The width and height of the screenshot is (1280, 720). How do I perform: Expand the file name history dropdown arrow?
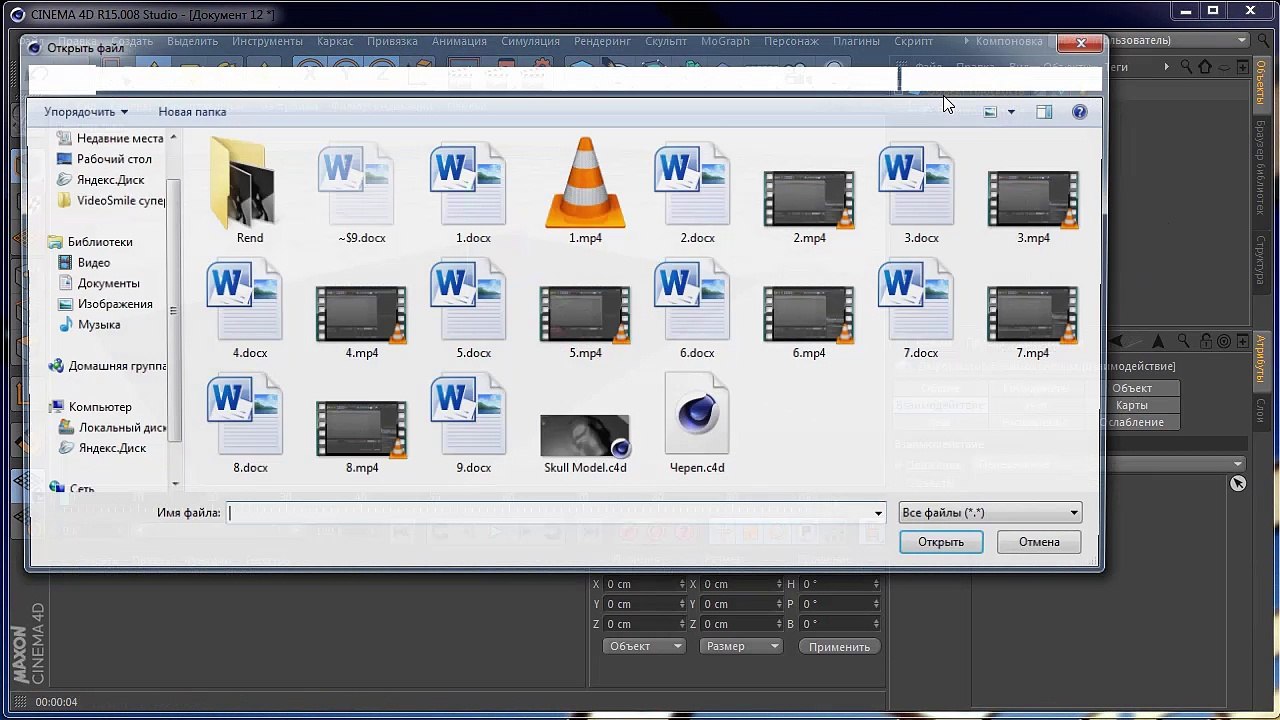point(878,514)
